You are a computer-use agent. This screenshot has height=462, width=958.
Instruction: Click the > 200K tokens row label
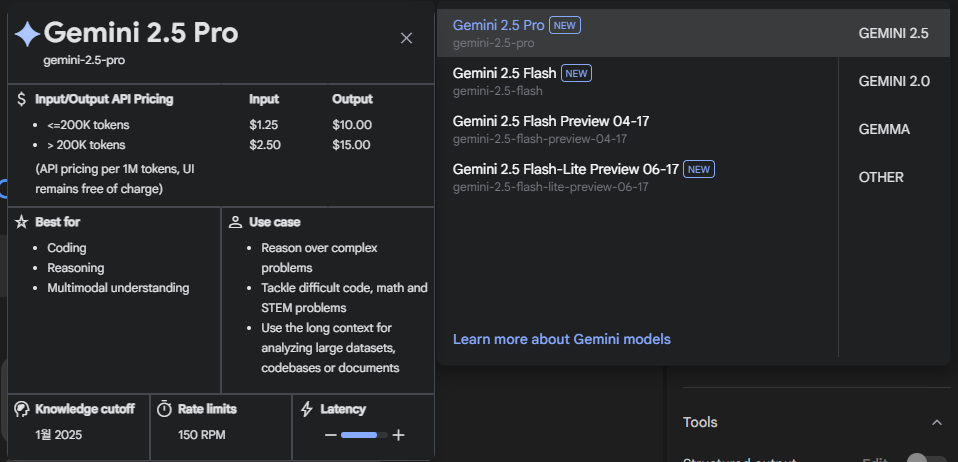point(86,145)
